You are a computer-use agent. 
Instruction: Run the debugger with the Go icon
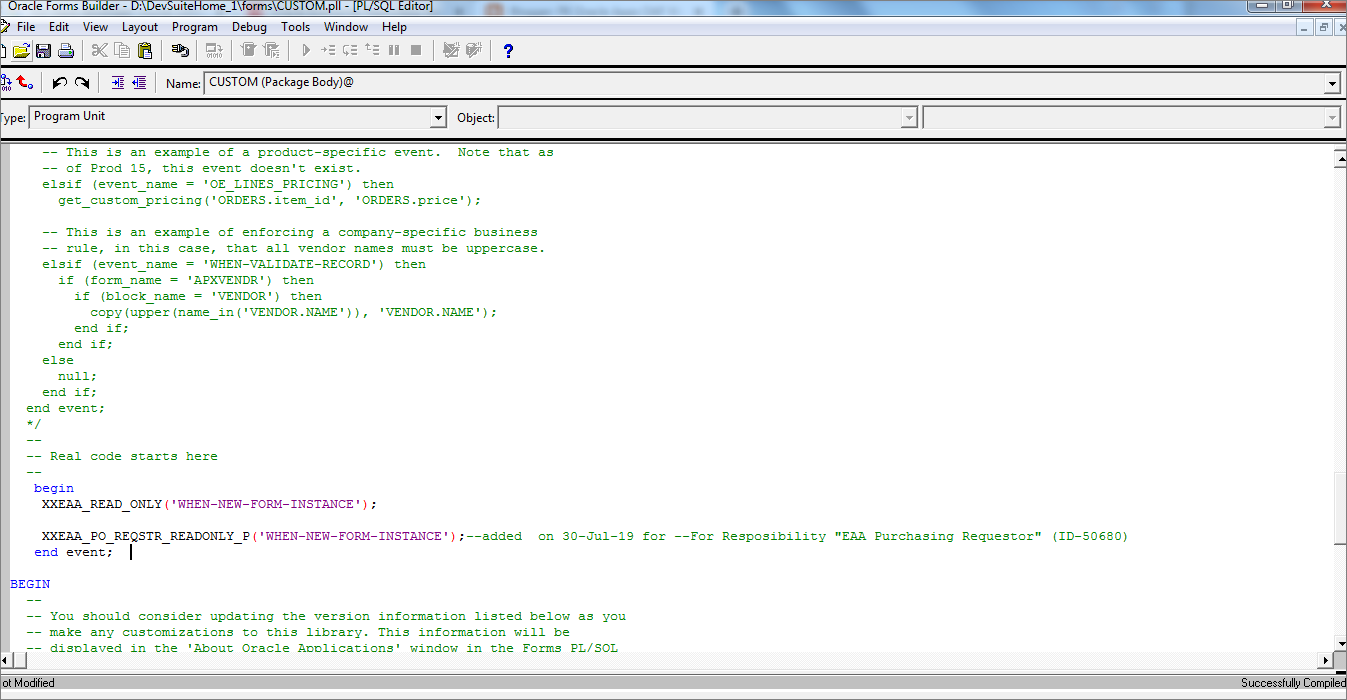[306, 51]
